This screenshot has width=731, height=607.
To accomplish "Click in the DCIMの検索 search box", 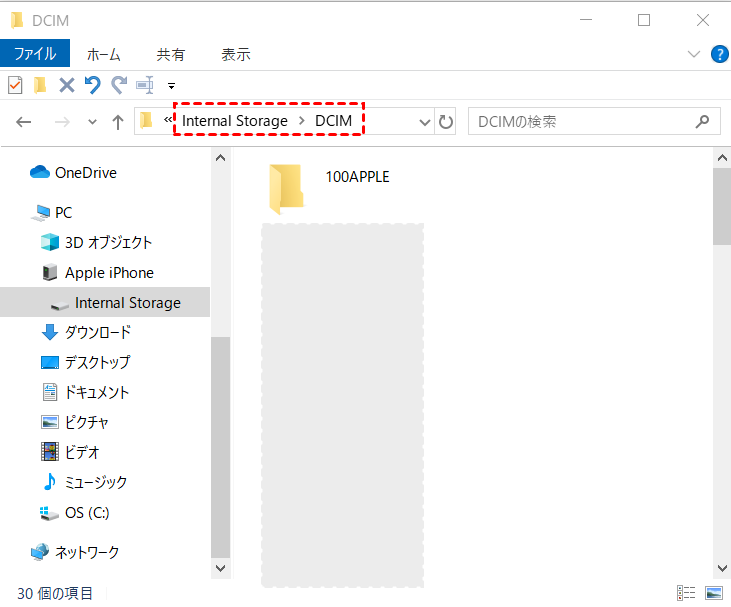I will [580, 122].
